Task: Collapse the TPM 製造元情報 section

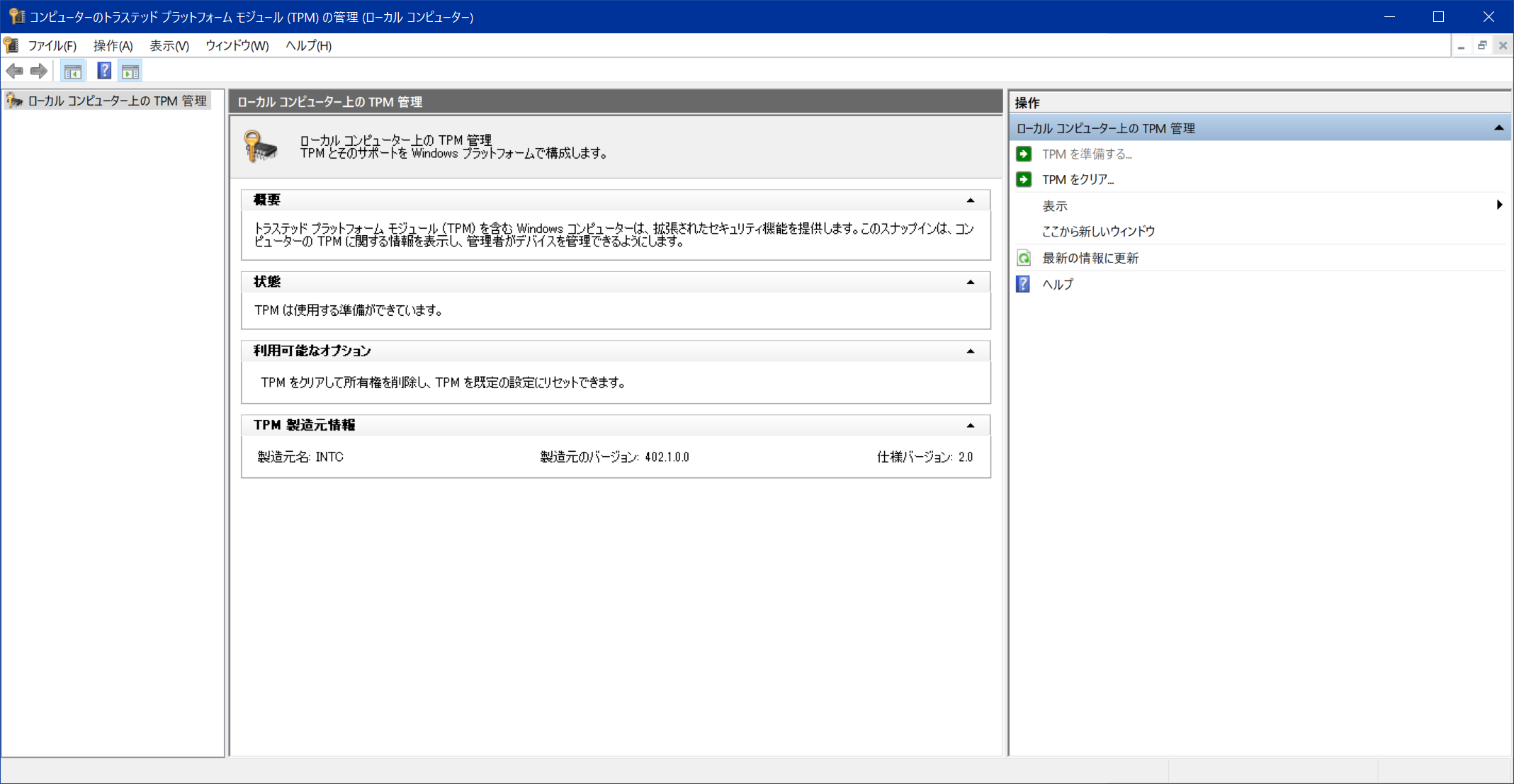Action: click(x=971, y=426)
